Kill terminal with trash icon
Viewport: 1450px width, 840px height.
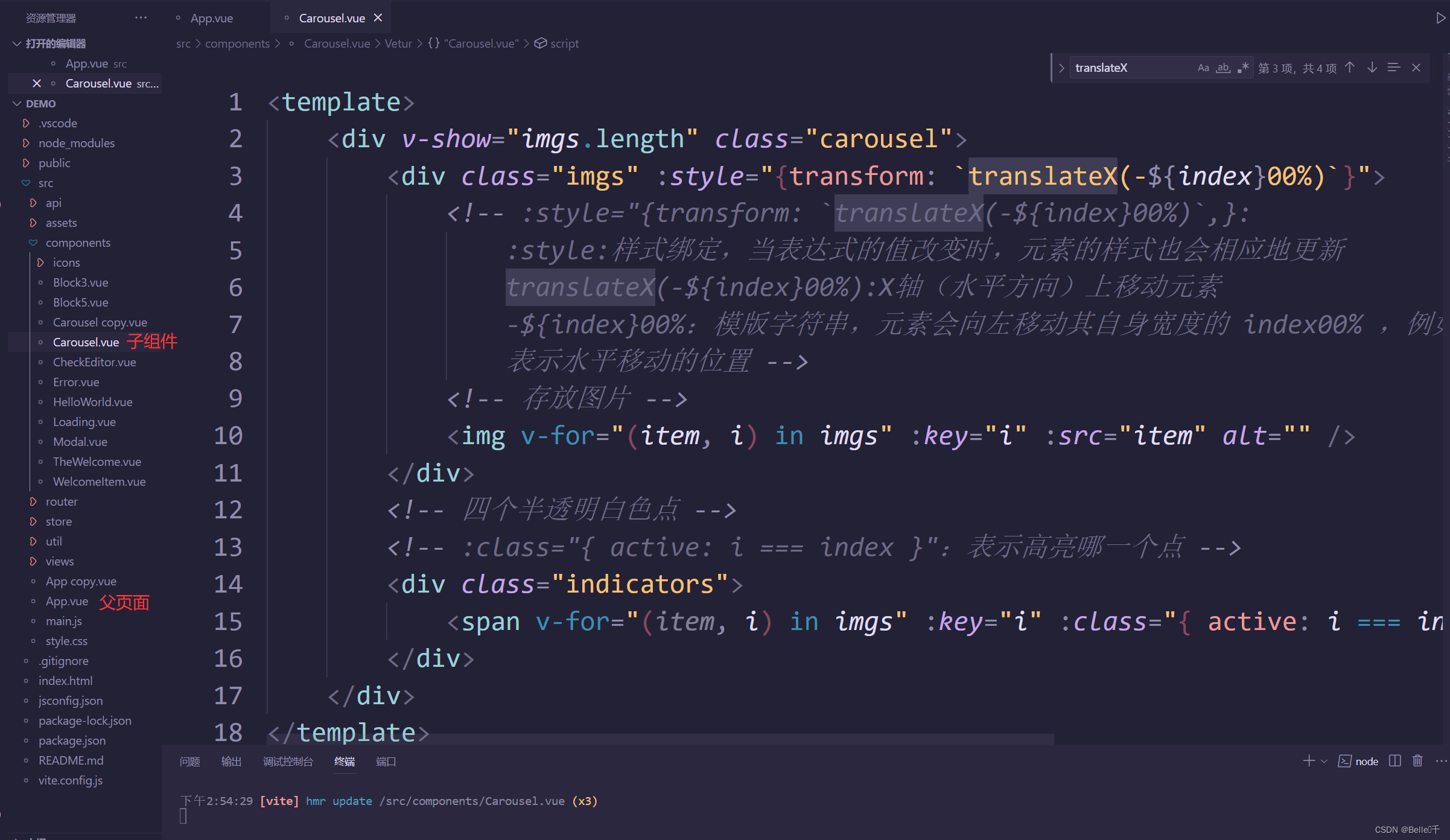click(x=1417, y=761)
